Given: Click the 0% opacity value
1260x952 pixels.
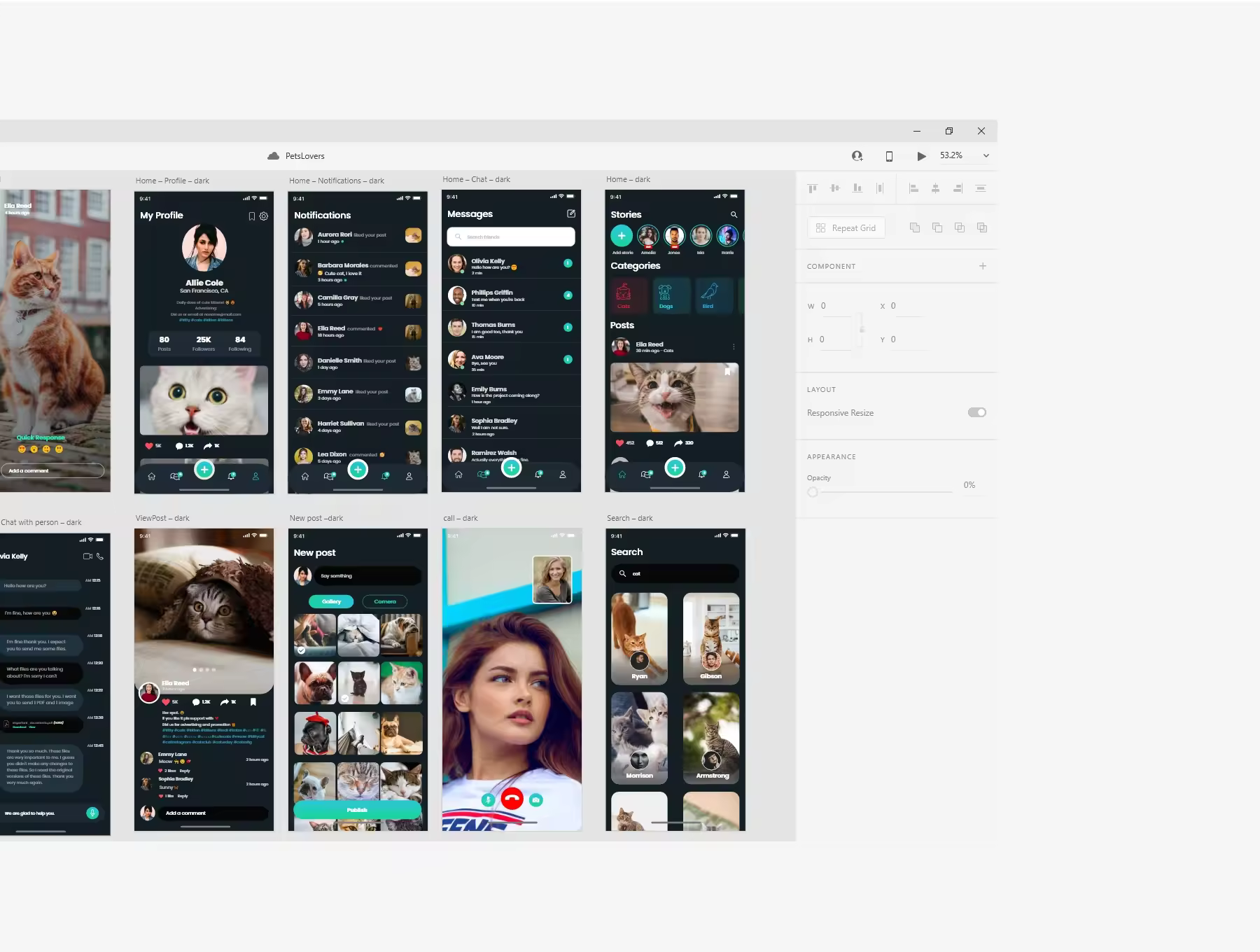Looking at the screenshot, I should (x=969, y=485).
